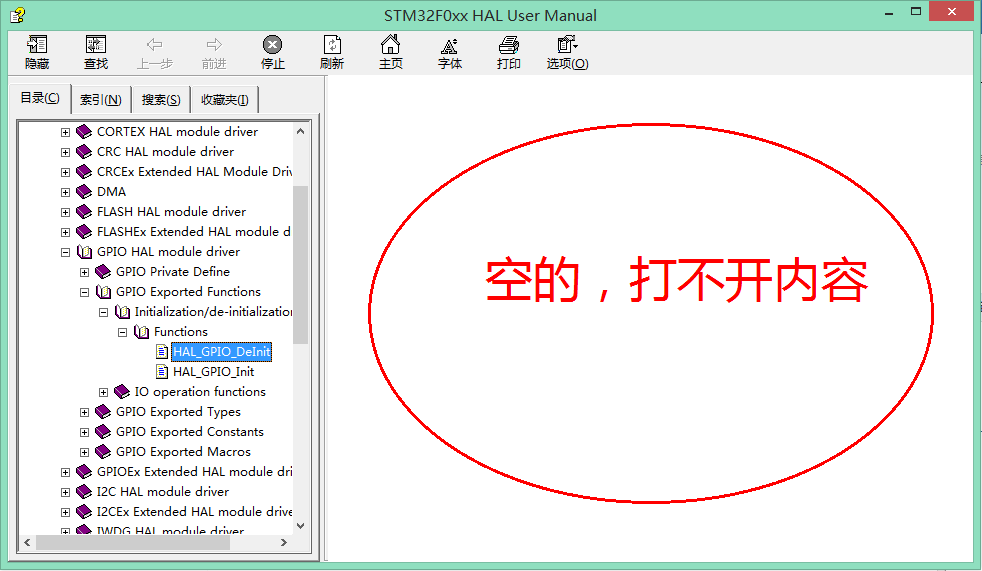Collapse GPIO HAL module driver node

click(x=65, y=252)
